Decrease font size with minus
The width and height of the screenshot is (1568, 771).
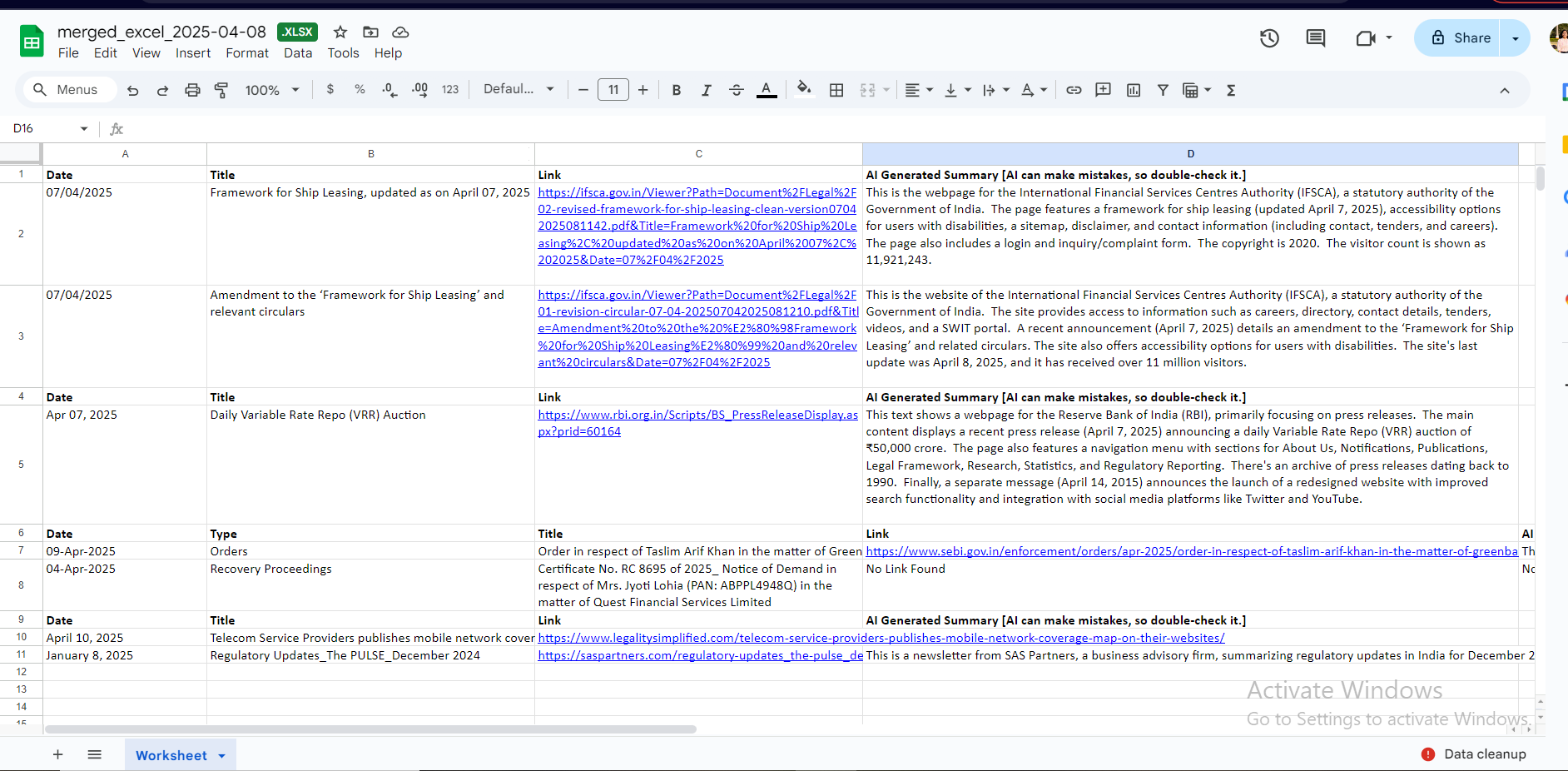tap(583, 90)
